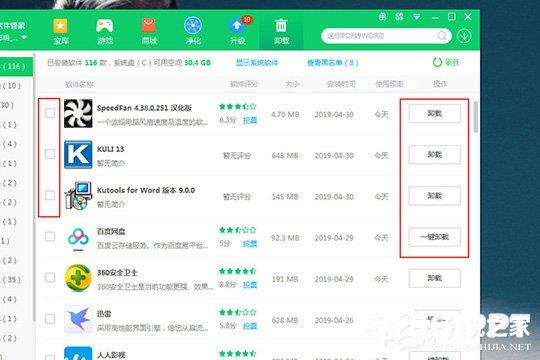Open the 净化 fan icon
Screen dimensions: 540x360
click(193, 26)
